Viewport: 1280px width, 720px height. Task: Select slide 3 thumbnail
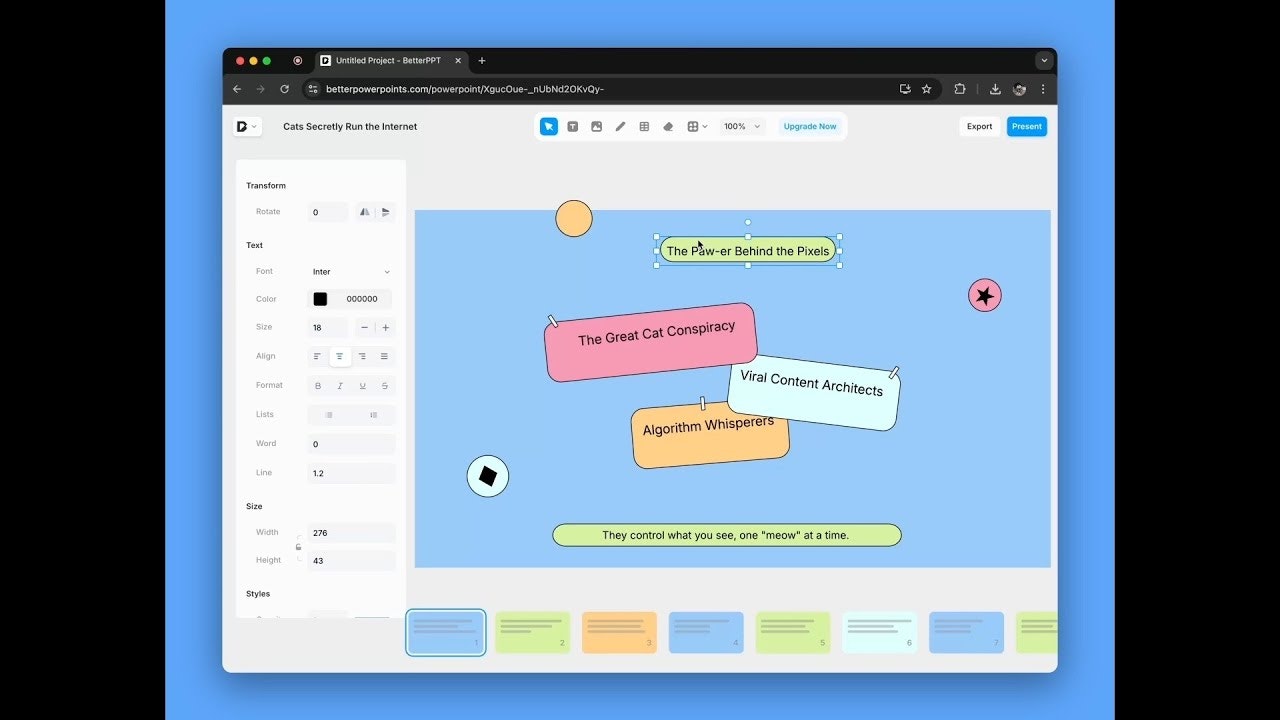click(x=619, y=633)
